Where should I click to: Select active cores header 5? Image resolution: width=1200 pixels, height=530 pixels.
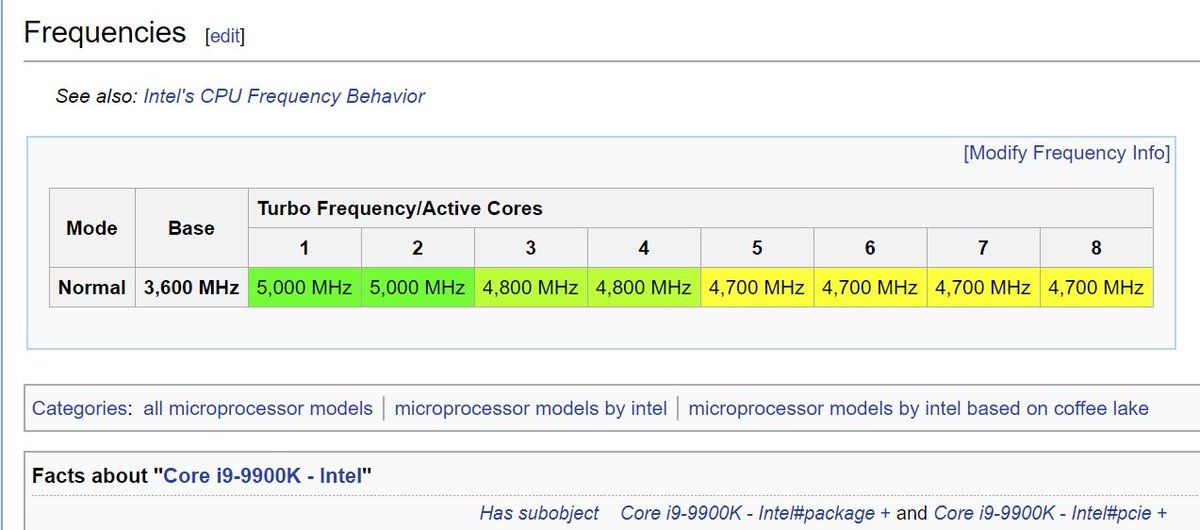757,248
